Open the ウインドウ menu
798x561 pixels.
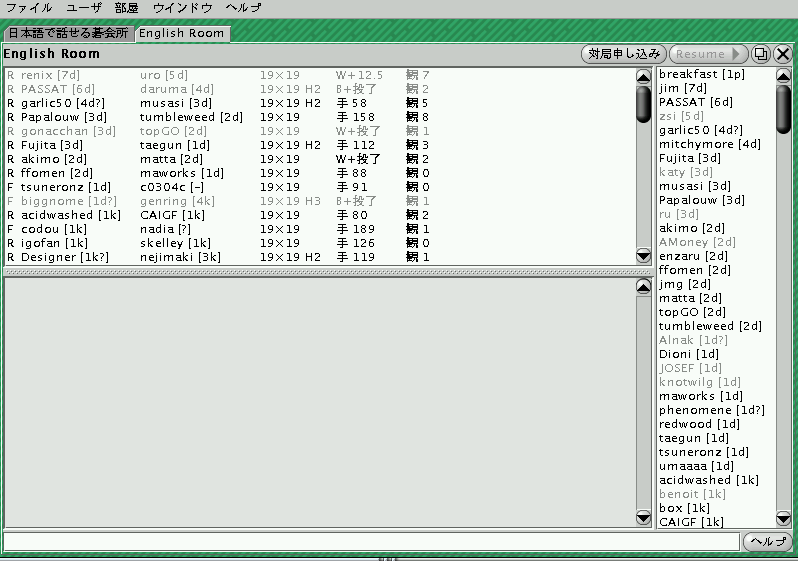(182, 8)
